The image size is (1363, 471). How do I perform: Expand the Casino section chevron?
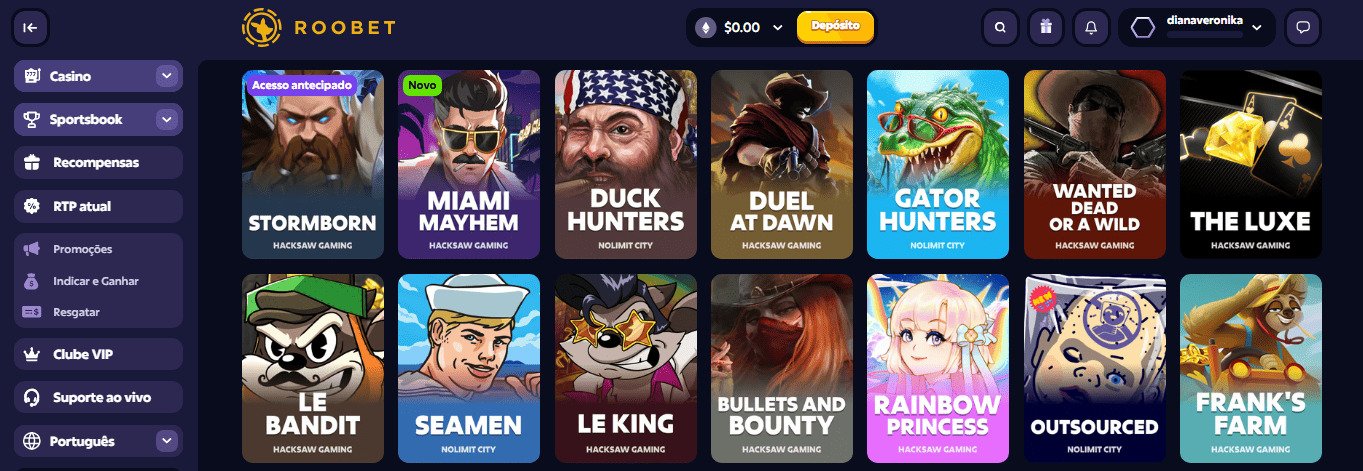point(166,76)
